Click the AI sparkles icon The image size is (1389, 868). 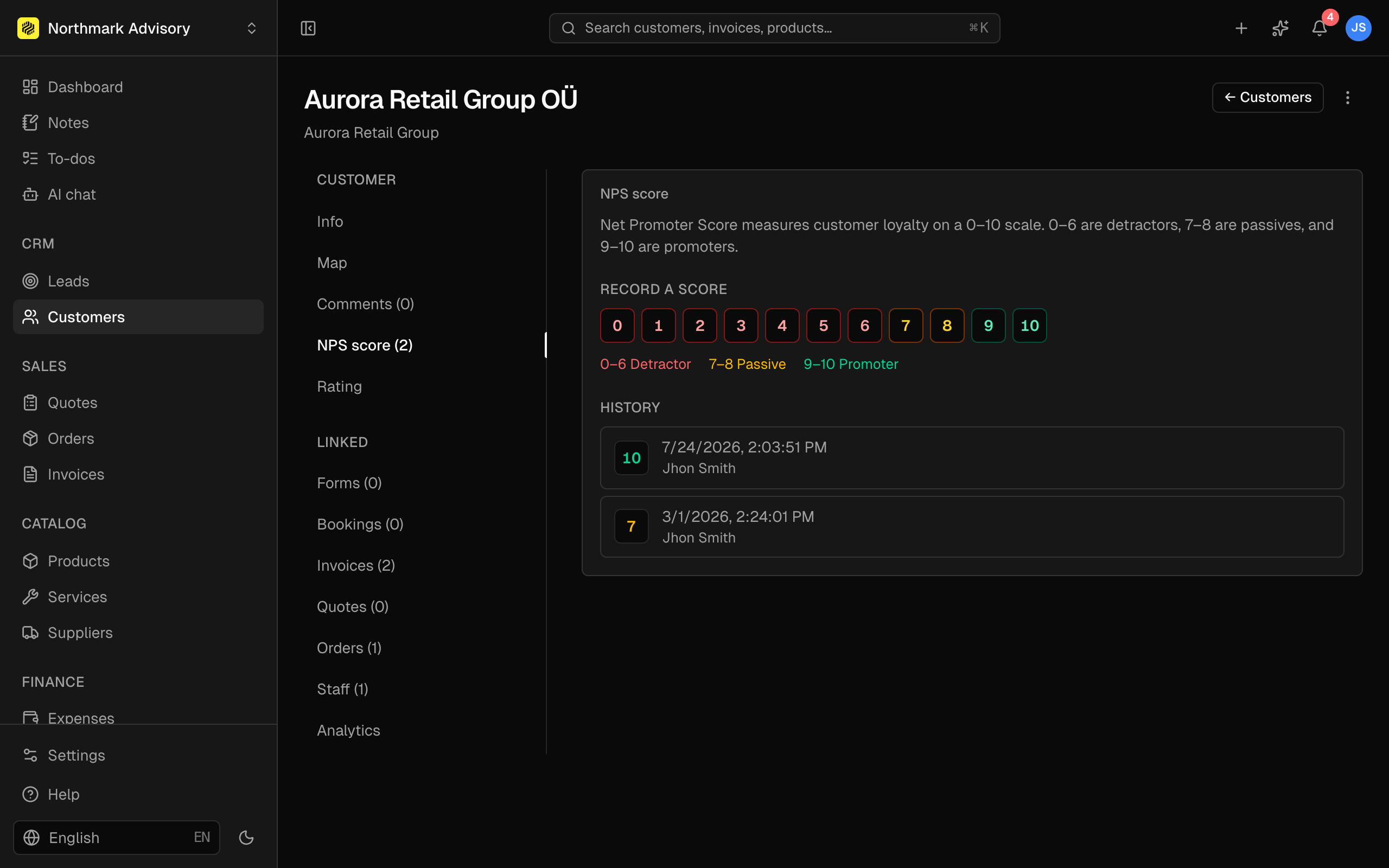click(x=1280, y=28)
